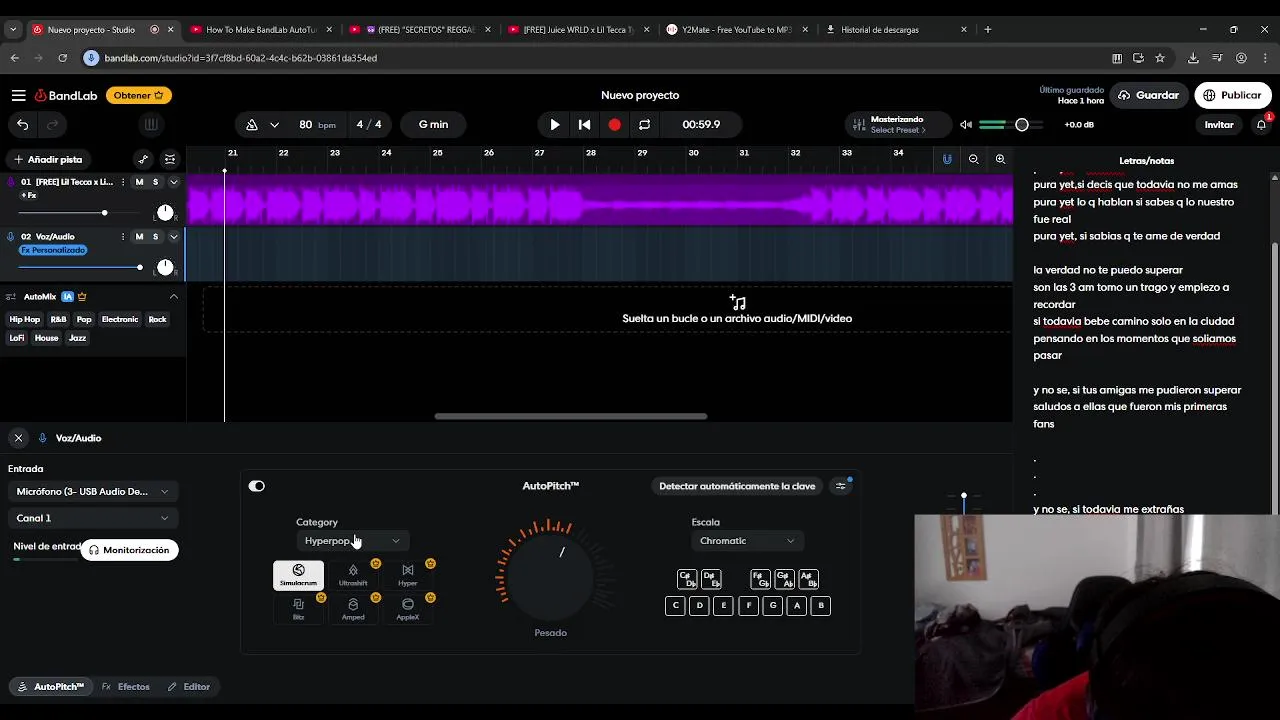Open Select Preset mastering dropdown
The height and width of the screenshot is (720, 1280).
tap(898, 130)
